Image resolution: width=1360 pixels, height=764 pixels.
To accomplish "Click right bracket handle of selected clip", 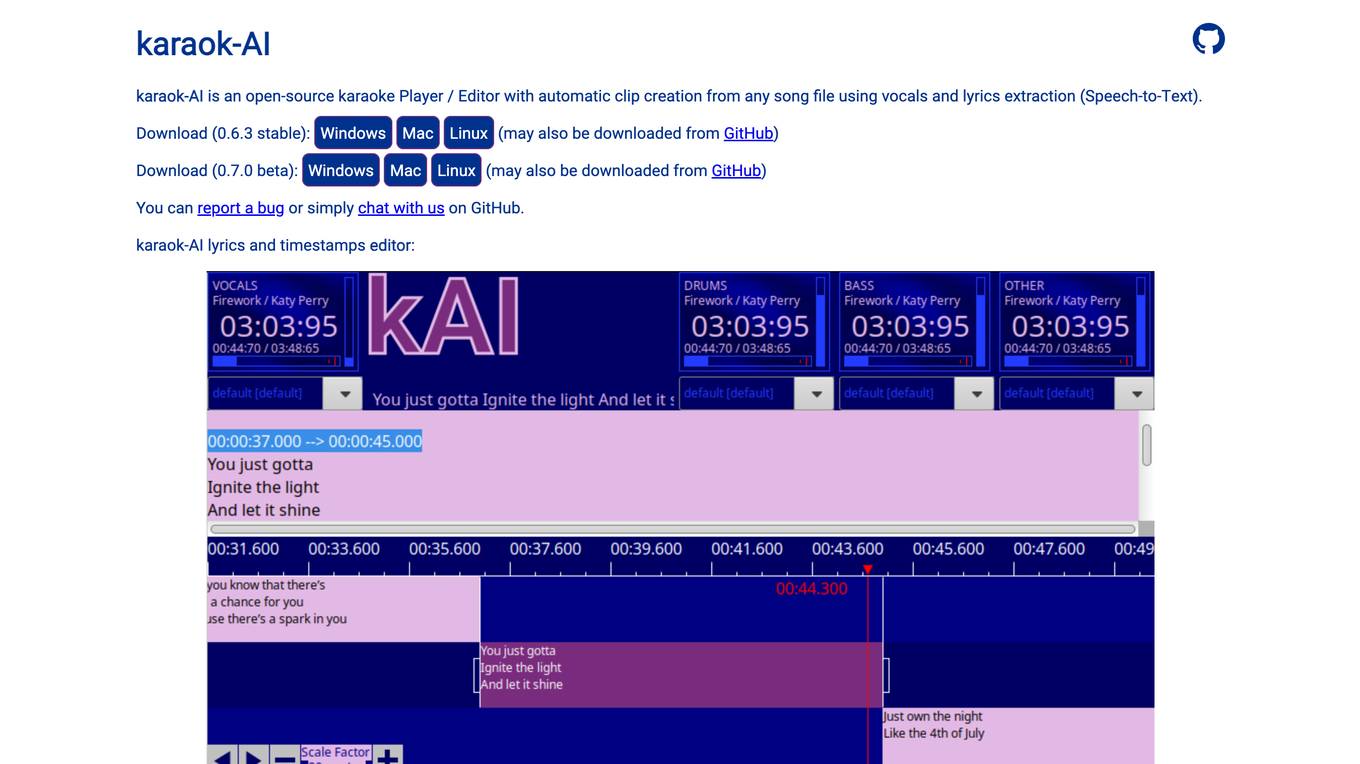I will [x=886, y=675].
